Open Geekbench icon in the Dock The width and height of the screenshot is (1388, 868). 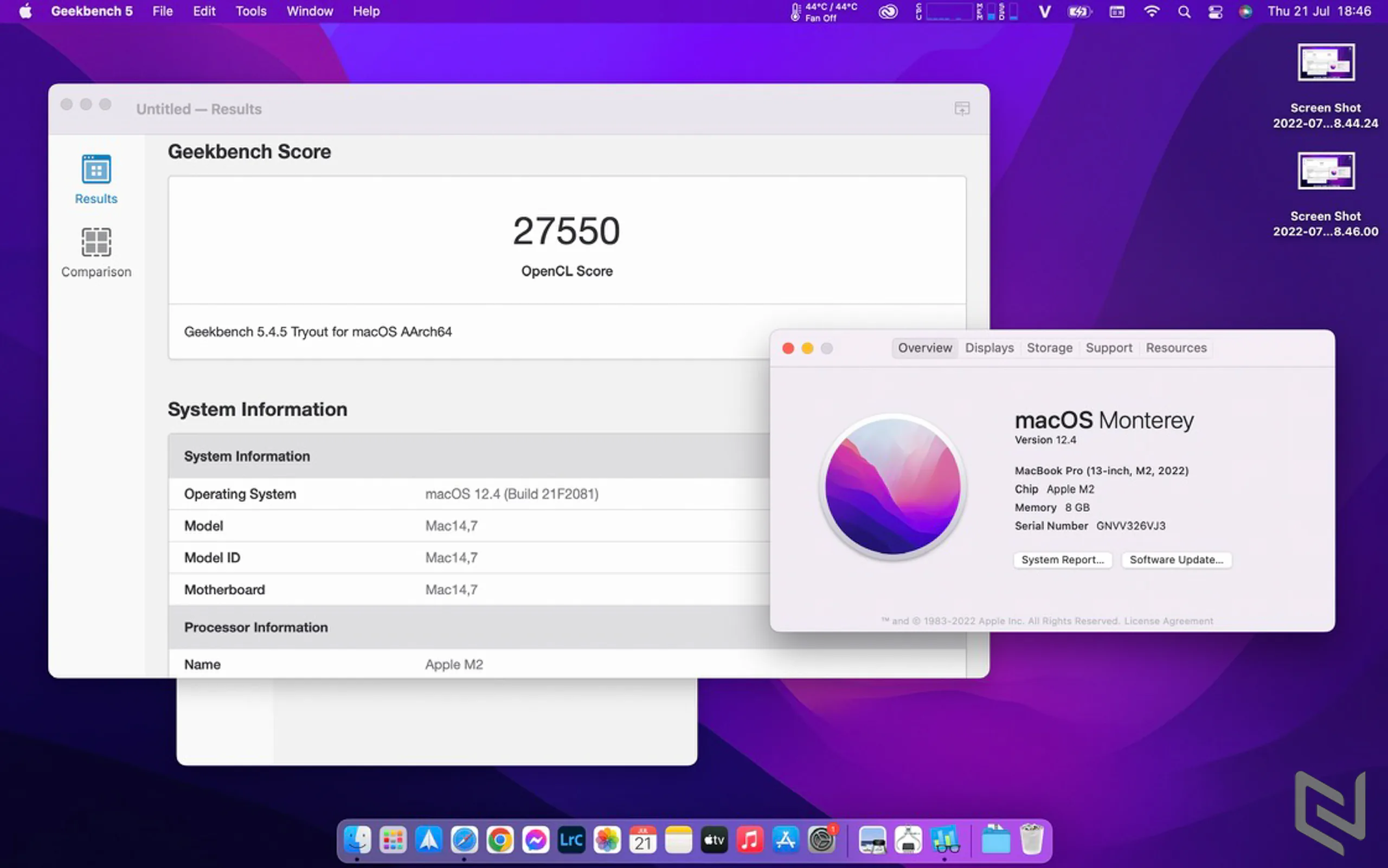pyautogui.click(x=945, y=840)
